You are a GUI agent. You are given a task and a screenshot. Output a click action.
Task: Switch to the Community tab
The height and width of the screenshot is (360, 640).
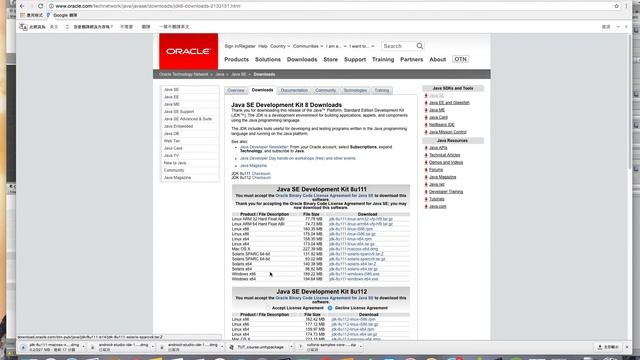point(325,91)
